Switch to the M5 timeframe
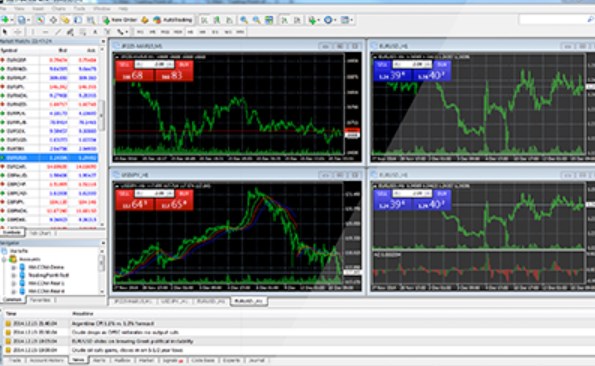 152,32
